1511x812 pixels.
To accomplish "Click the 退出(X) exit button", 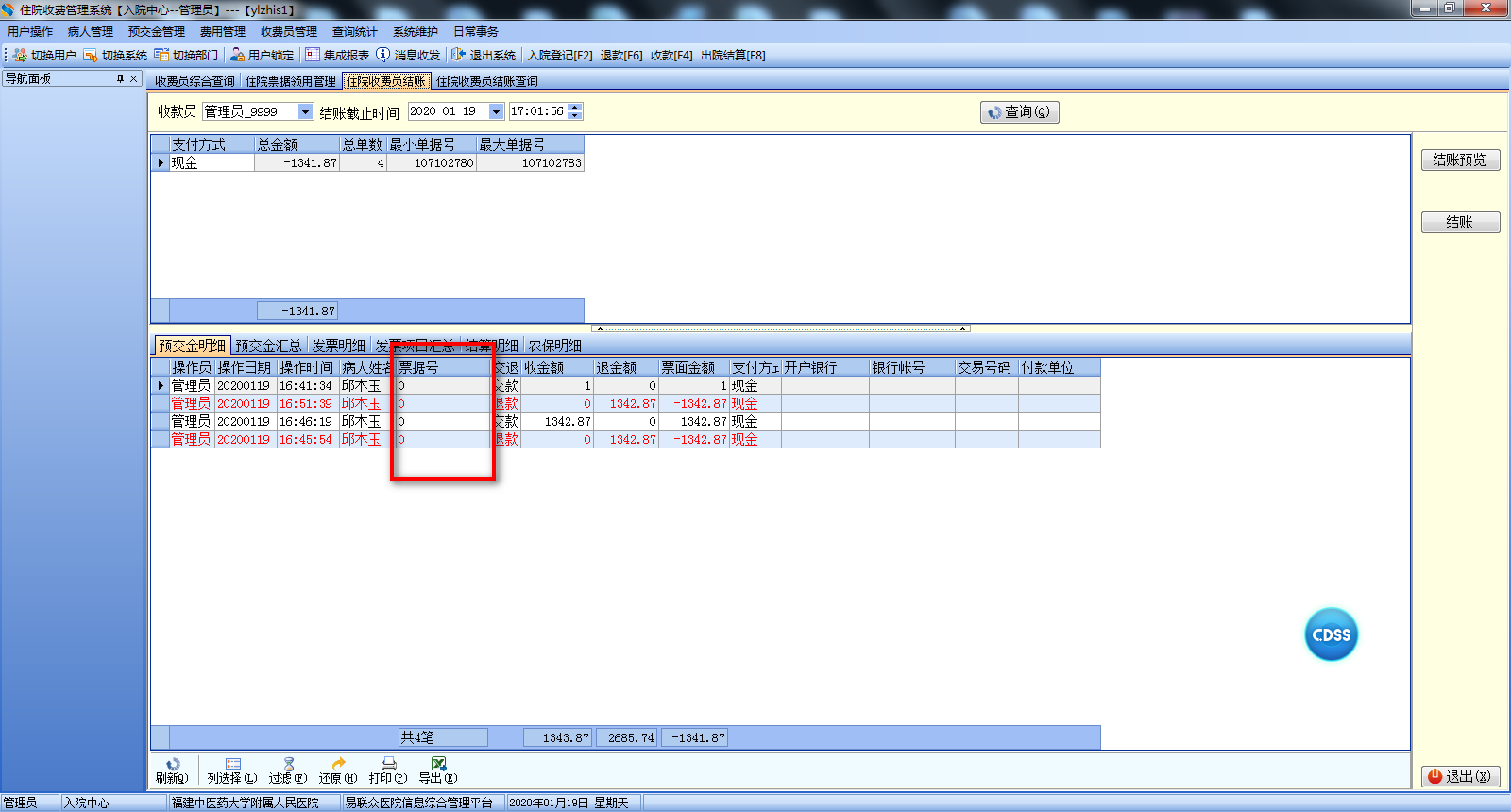I will click(x=1460, y=776).
